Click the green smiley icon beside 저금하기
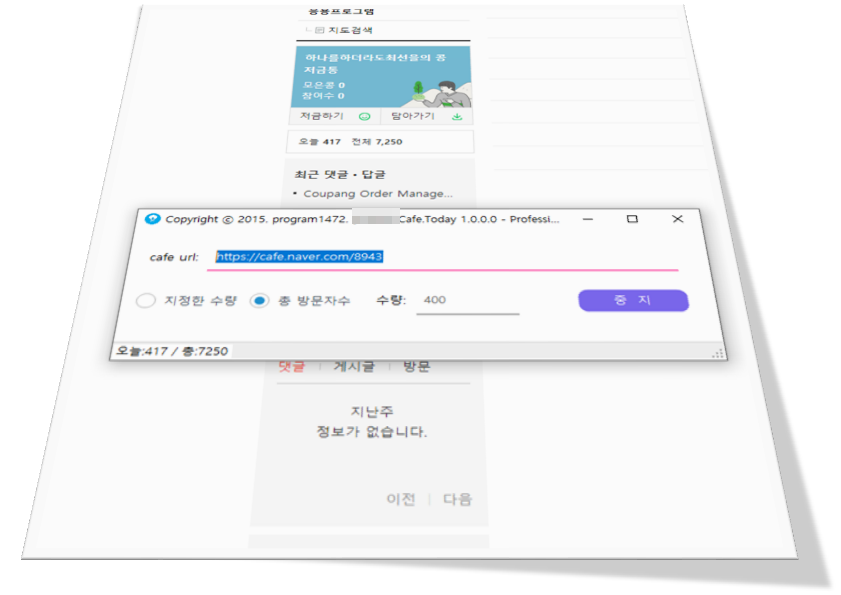The width and height of the screenshot is (841, 595). [364, 116]
